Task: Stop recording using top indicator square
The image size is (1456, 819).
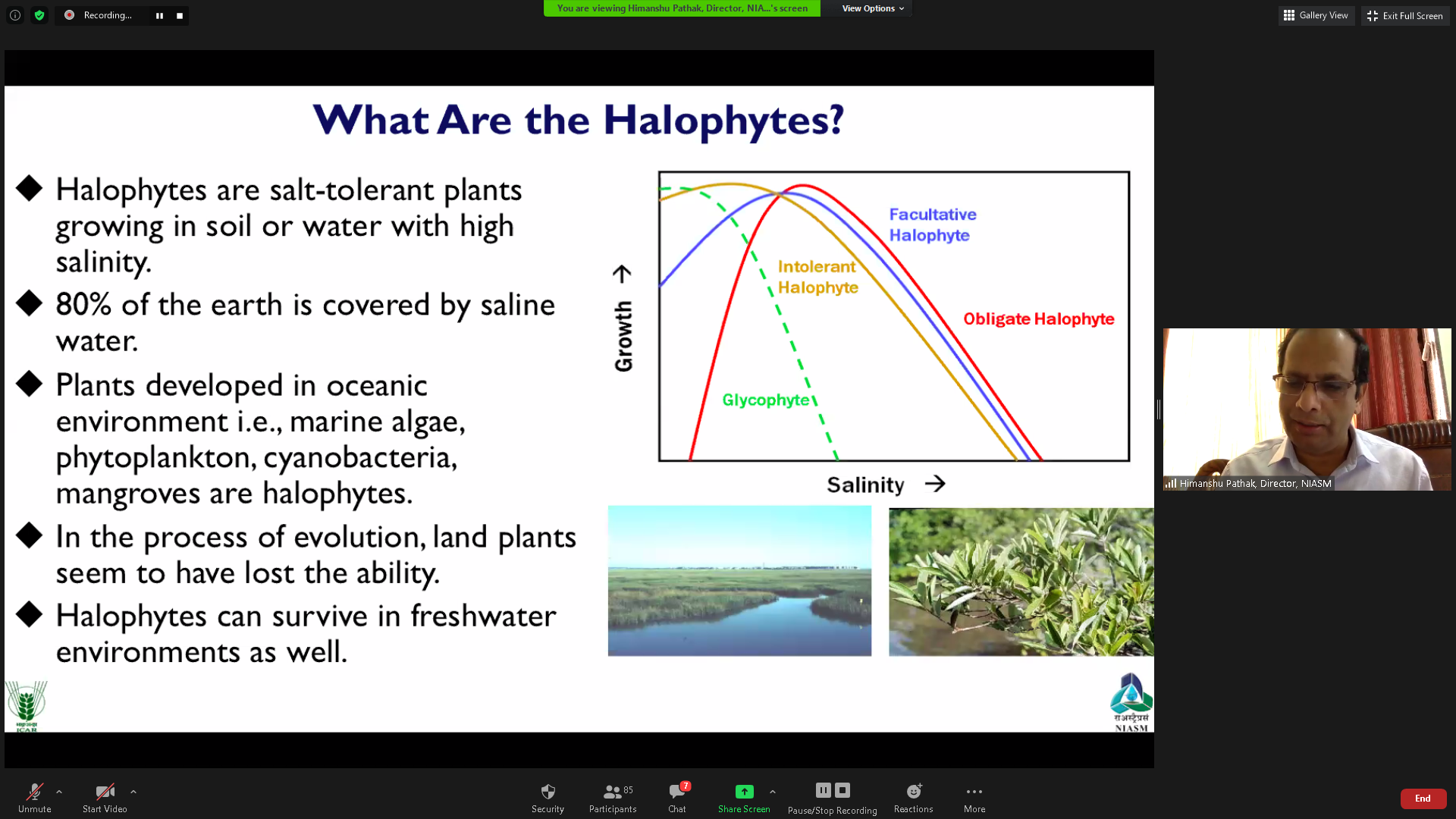Action: (x=180, y=15)
